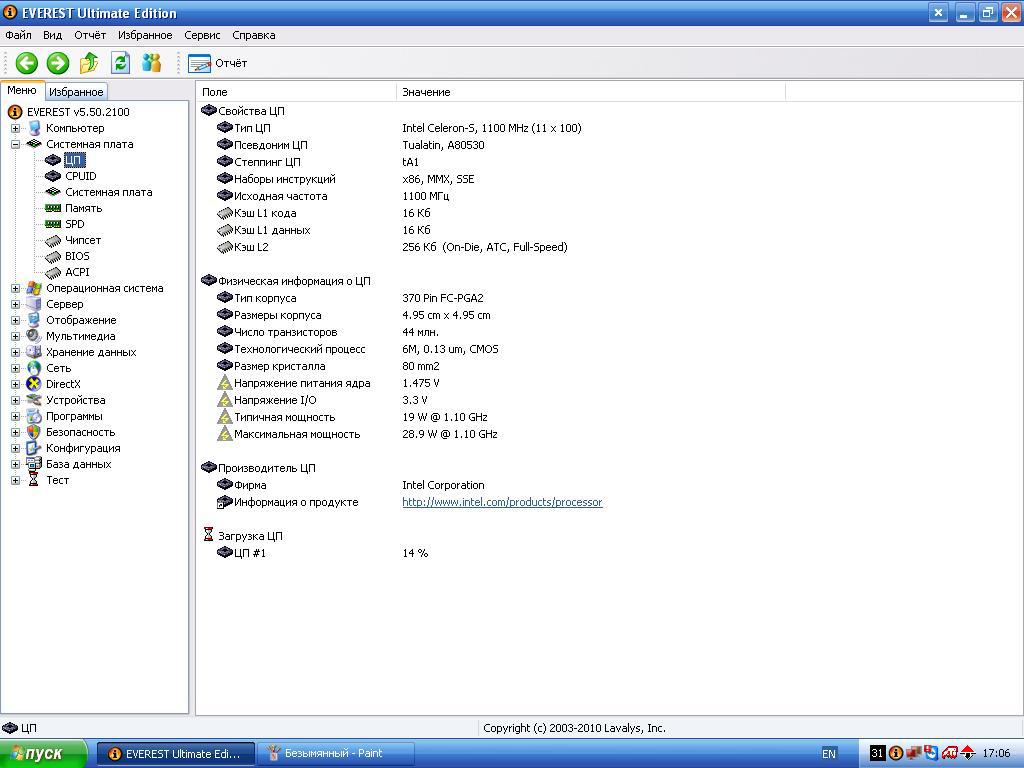Open the Вид menu
1024x768 pixels.
52,35
